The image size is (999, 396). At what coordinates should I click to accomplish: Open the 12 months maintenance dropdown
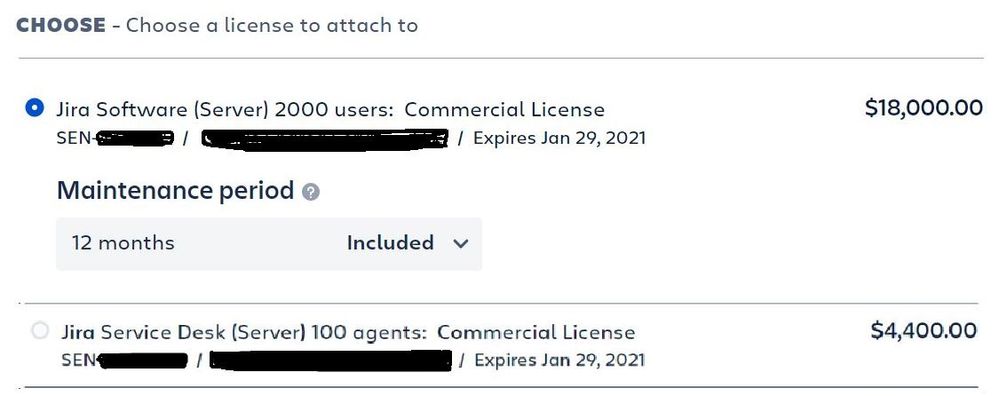[x=269, y=244]
